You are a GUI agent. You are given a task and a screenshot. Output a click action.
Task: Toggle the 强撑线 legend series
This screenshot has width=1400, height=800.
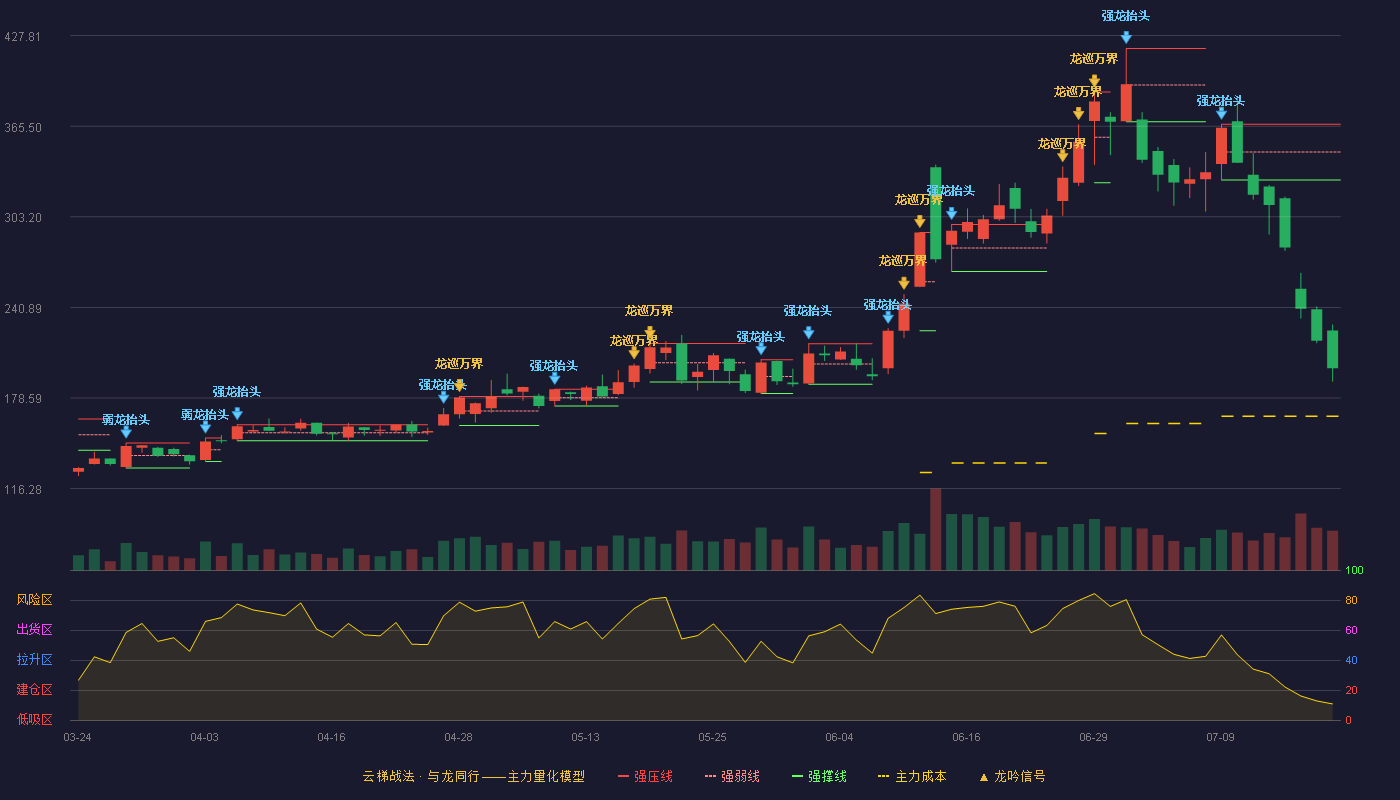(x=819, y=776)
